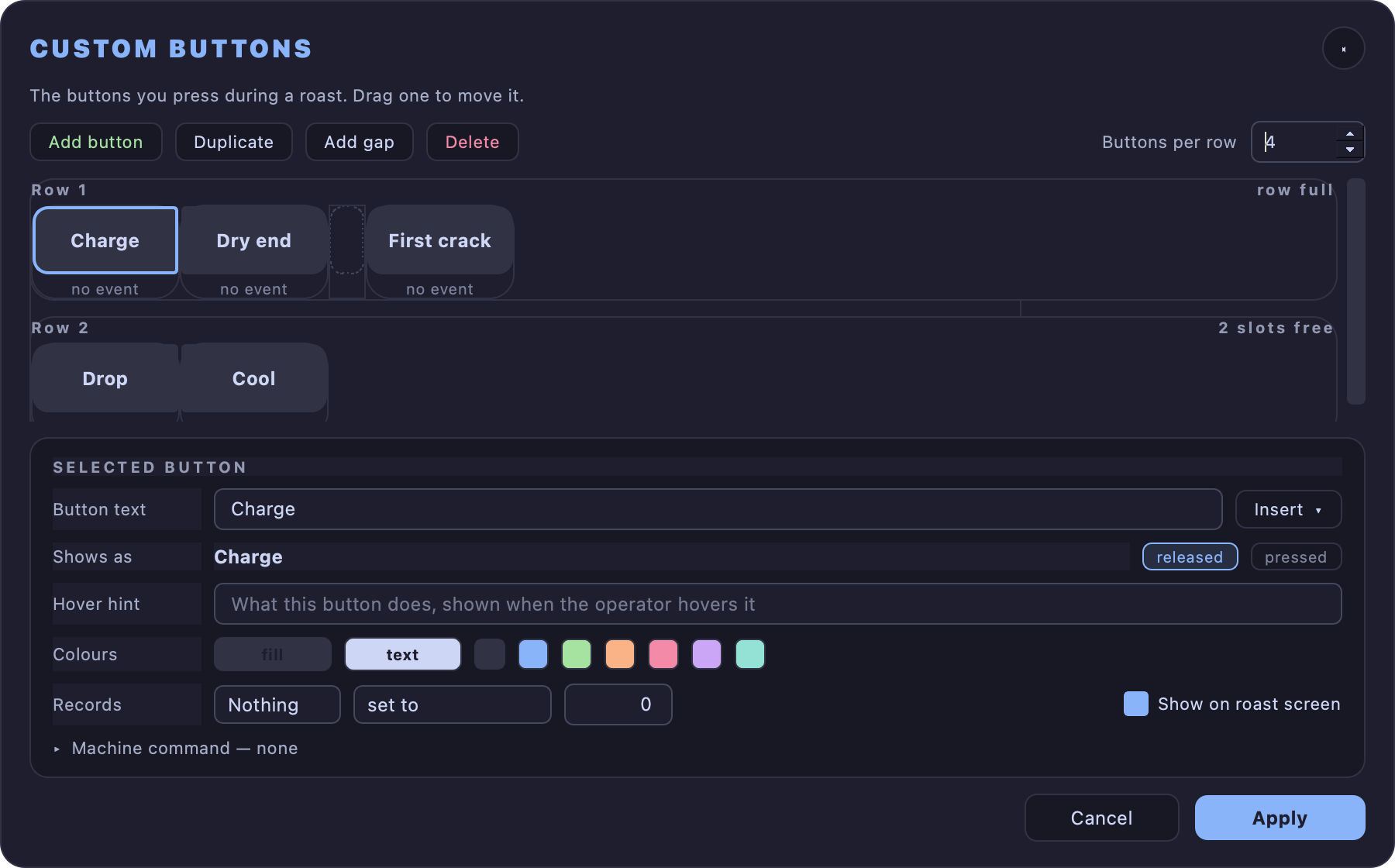Increase Buttons per row with up arrow
The height and width of the screenshot is (868, 1395).
coord(1350,134)
